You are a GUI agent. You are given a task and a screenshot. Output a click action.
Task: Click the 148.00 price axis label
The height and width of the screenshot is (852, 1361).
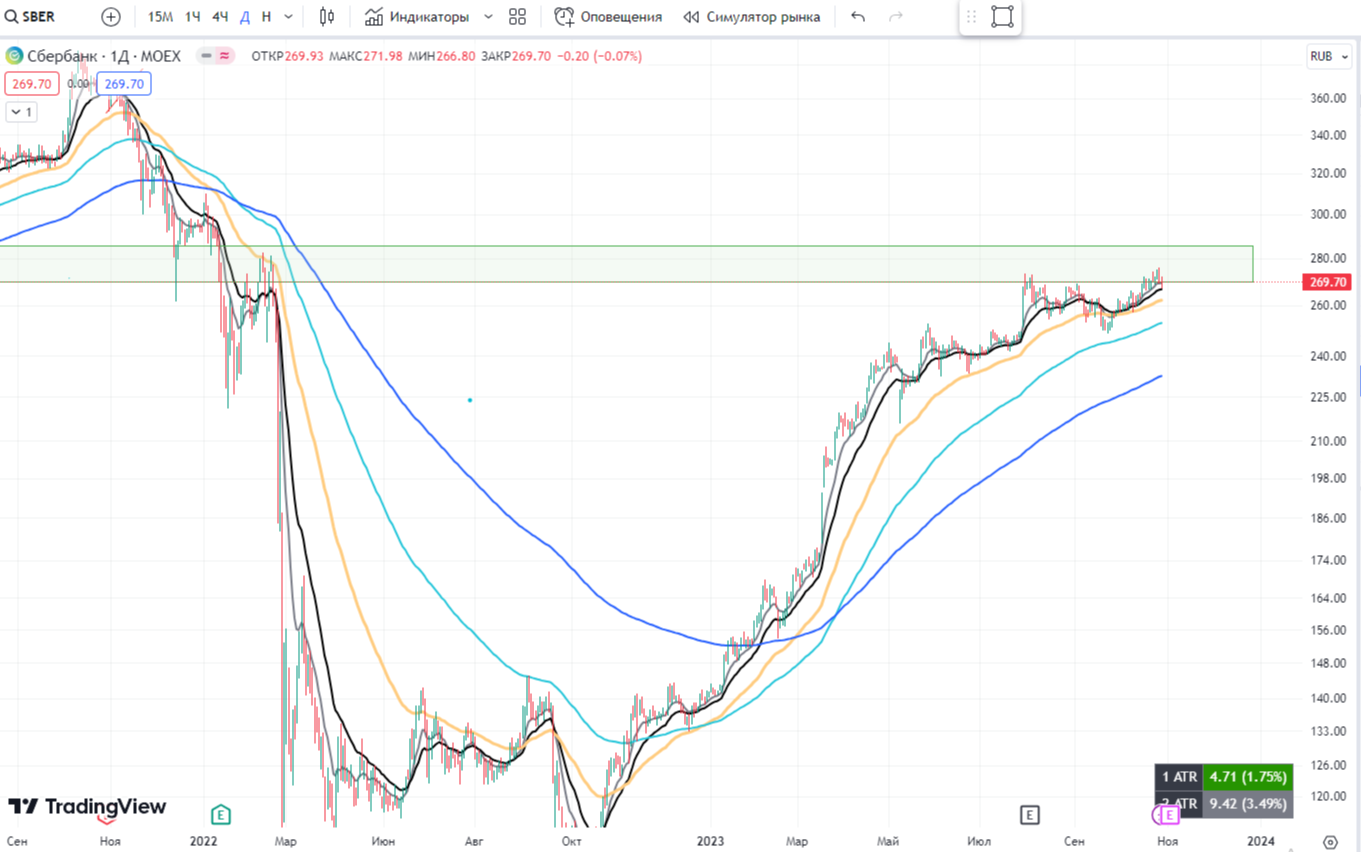pyautogui.click(x=1329, y=663)
